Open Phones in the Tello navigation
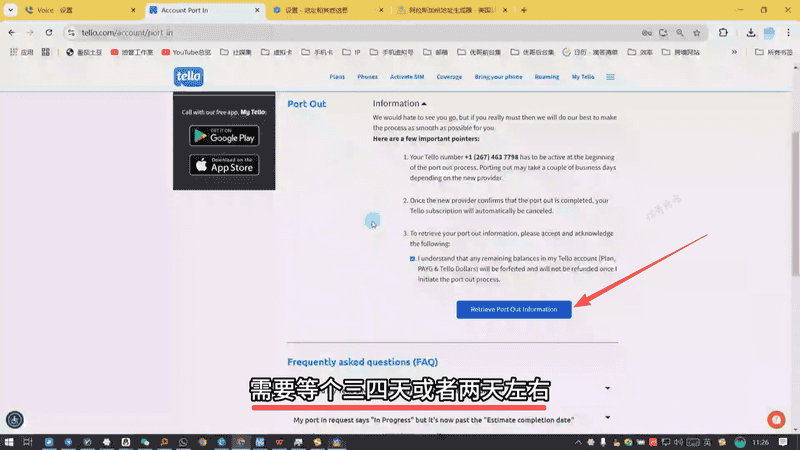Image resolution: width=800 pixels, height=450 pixels. coord(367,77)
